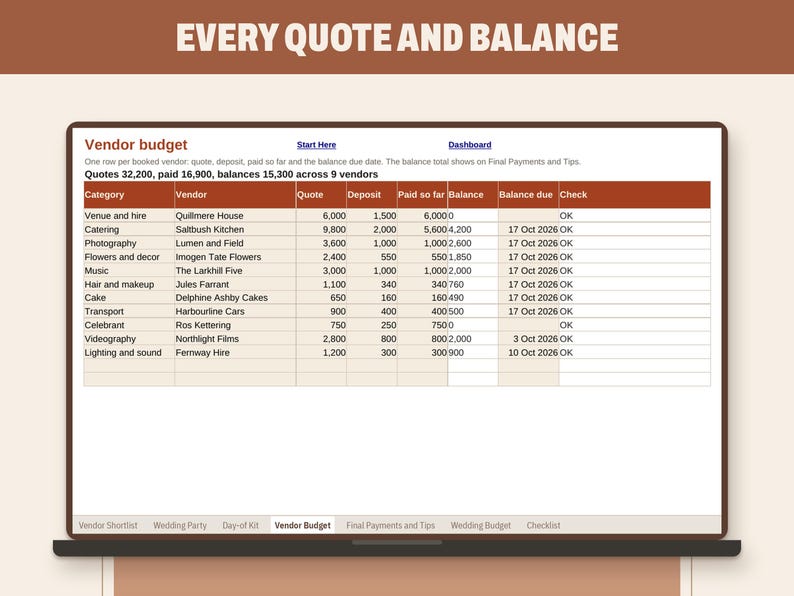Select the 900 Fernway Hire balance
Image resolution: width=794 pixels, height=596 pixels.
(473, 352)
